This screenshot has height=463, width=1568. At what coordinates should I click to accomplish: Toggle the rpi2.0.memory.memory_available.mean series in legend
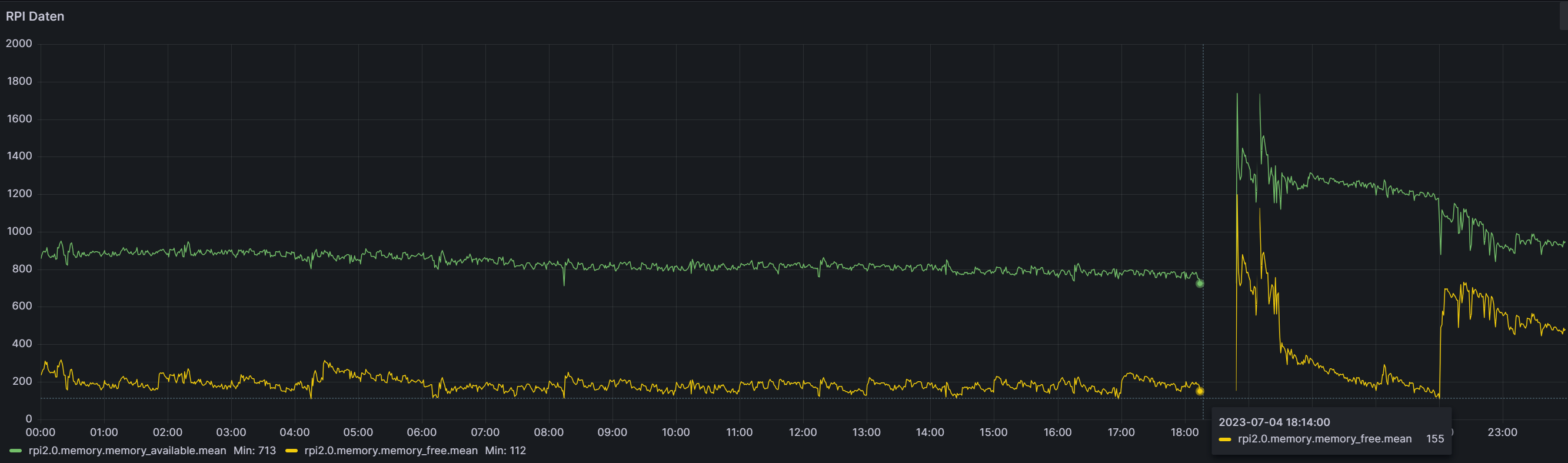click(127, 451)
